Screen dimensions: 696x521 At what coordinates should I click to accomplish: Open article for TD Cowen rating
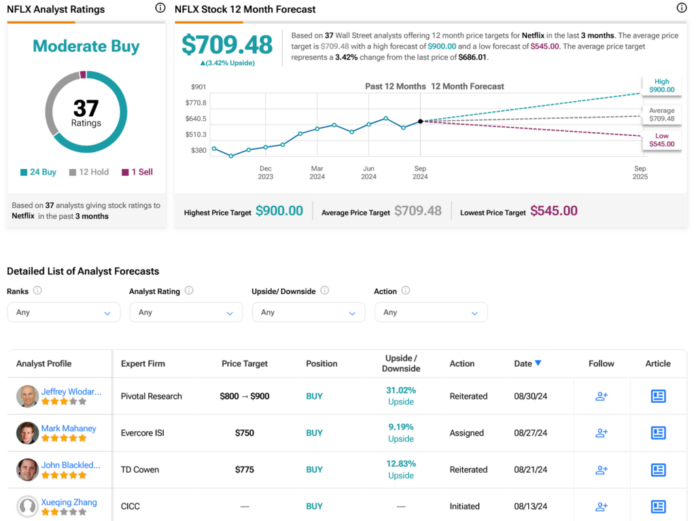658,469
